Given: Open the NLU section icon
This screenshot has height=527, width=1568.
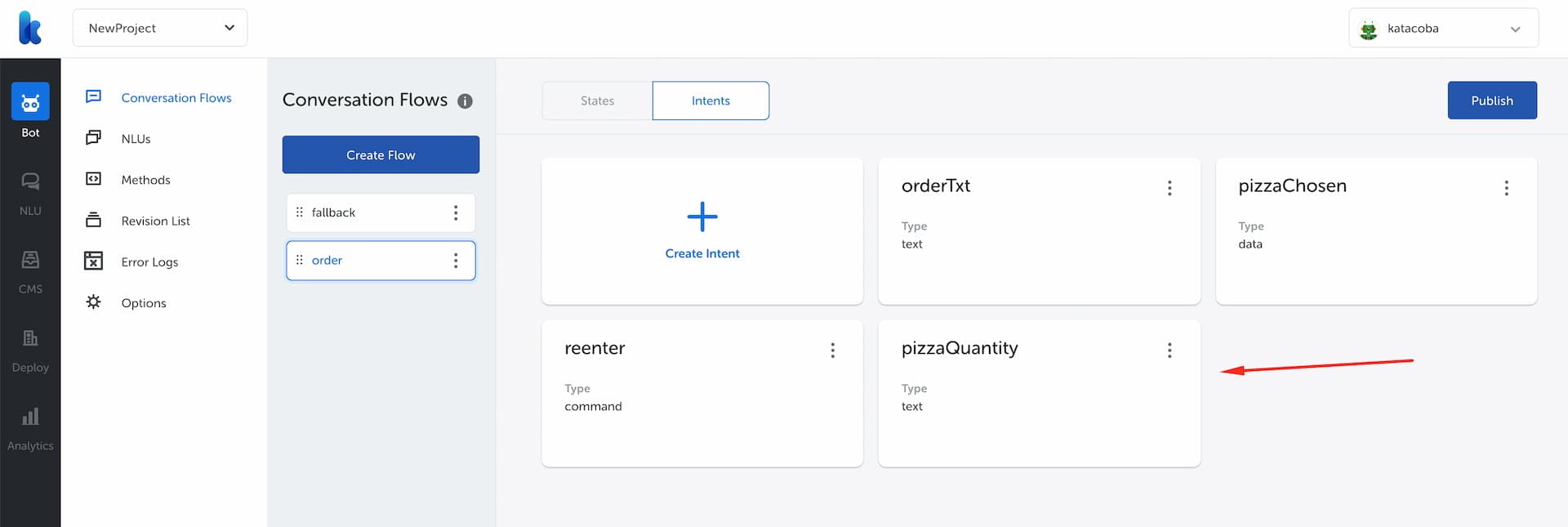Looking at the screenshot, I should (x=30, y=181).
